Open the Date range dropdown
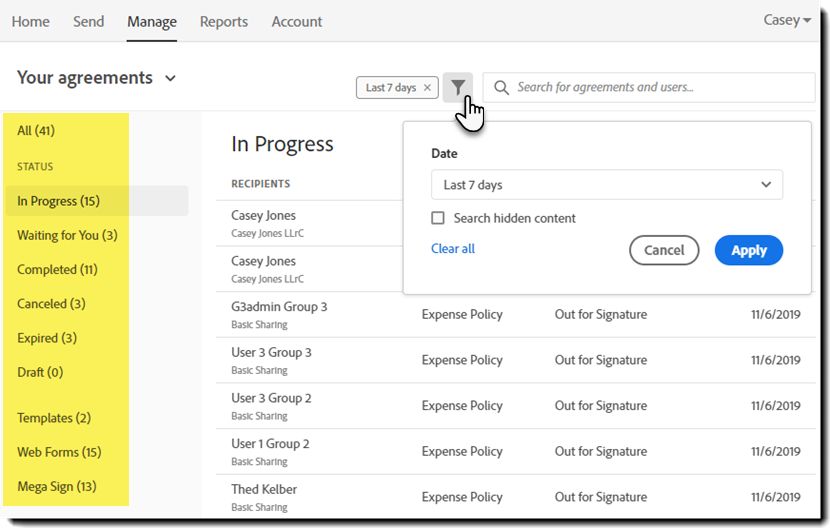The width and height of the screenshot is (830, 528). (x=606, y=185)
